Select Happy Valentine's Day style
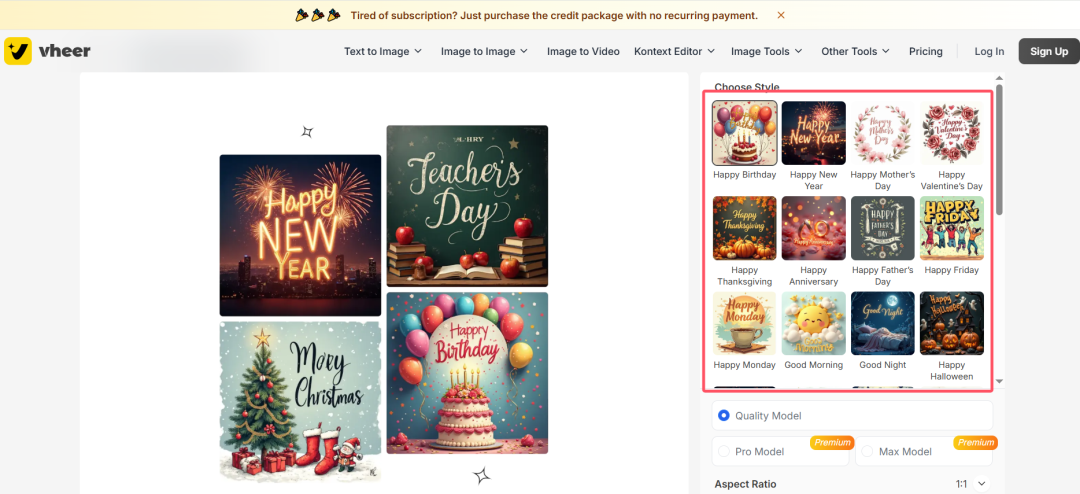Image resolution: width=1080 pixels, height=494 pixels. pos(952,133)
